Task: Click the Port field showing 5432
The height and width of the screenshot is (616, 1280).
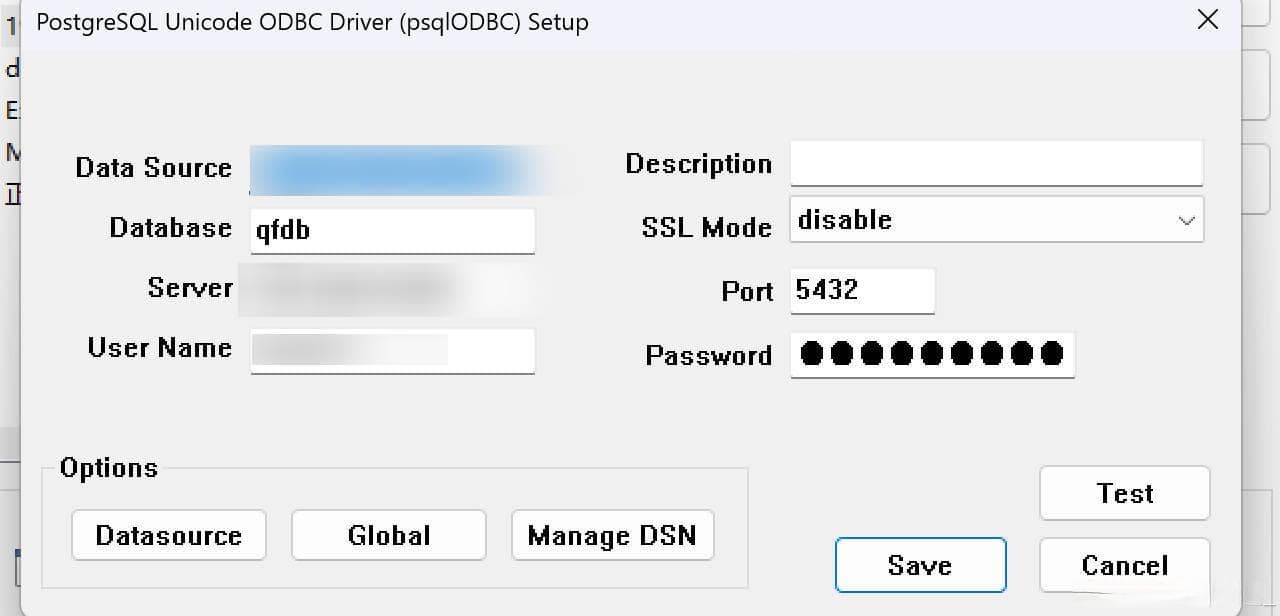Action: pyautogui.click(x=862, y=291)
